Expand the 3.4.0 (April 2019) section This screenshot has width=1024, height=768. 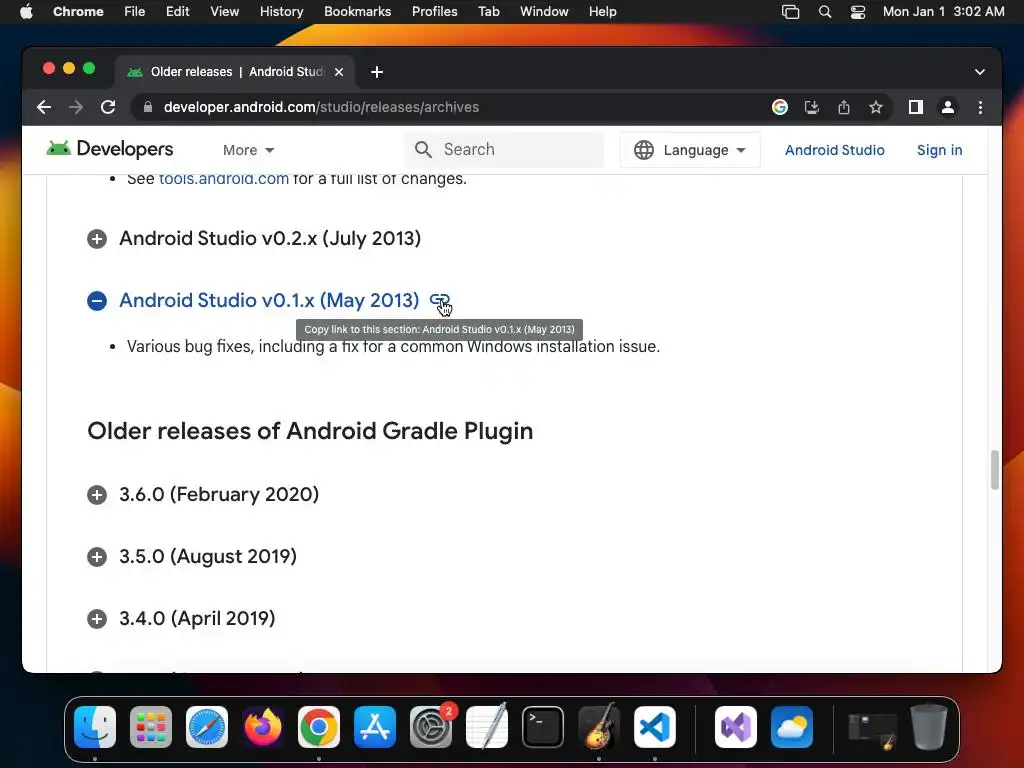[x=97, y=619]
